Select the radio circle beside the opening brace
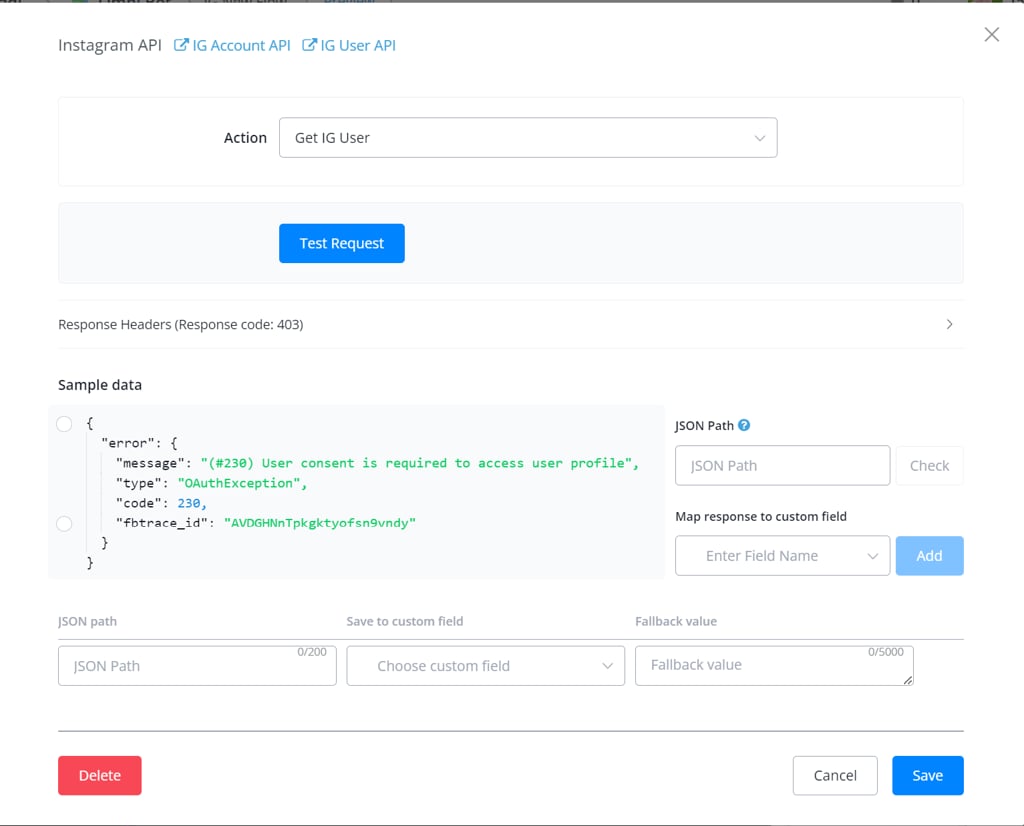 [64, 424]
